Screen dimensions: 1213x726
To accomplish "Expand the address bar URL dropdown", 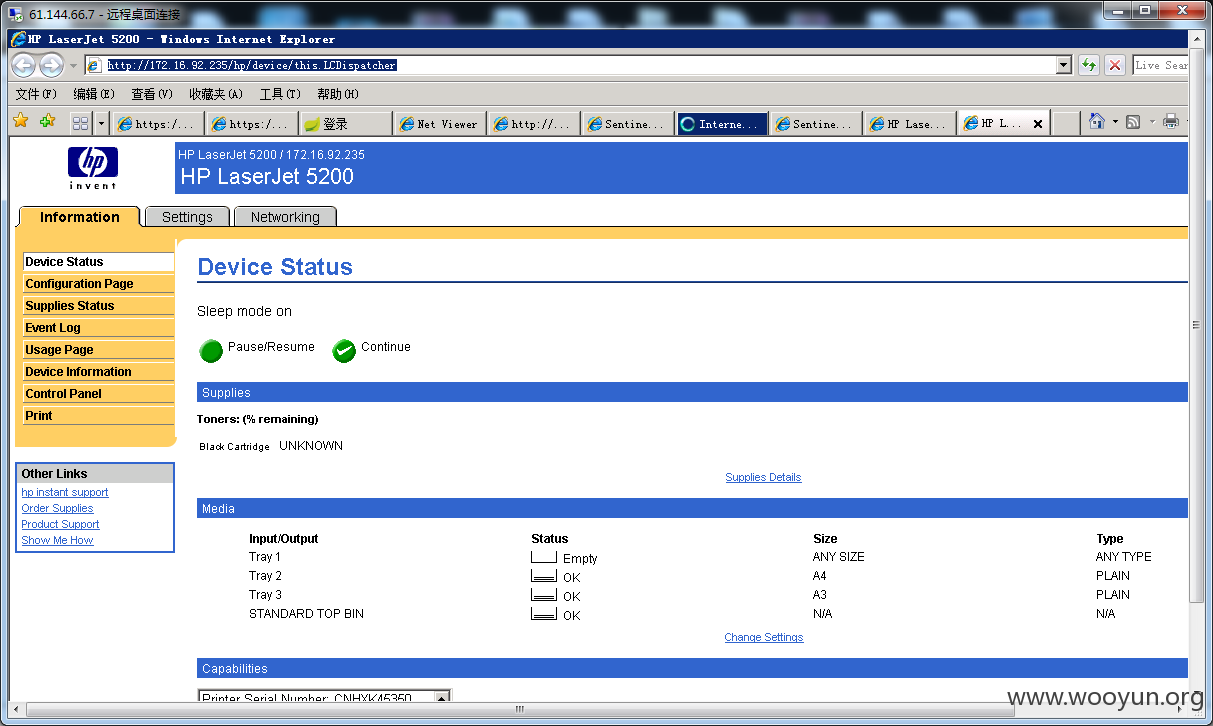I will (x=1064, y=65).
